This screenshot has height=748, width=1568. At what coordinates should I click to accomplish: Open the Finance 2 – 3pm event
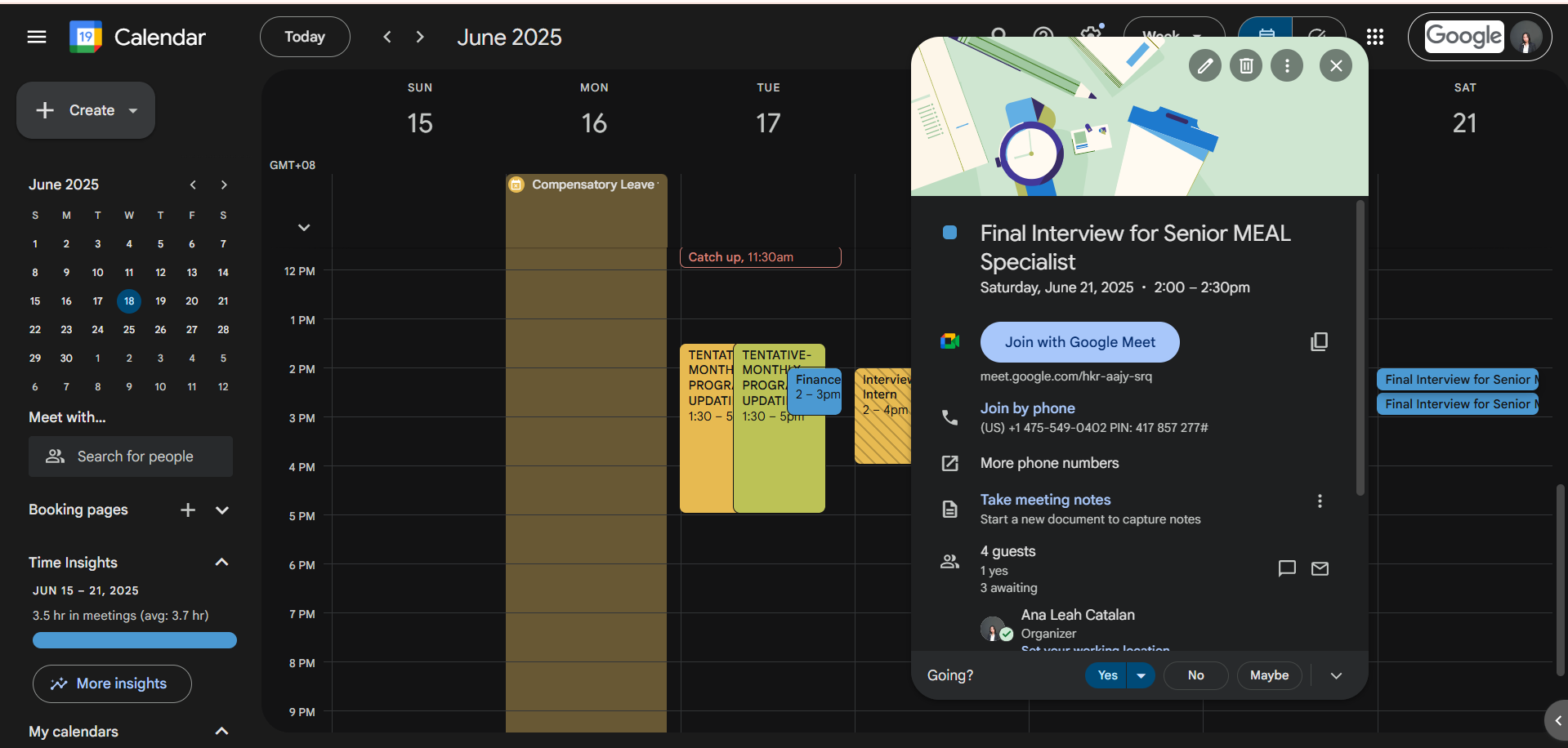[x=815, y=392]
